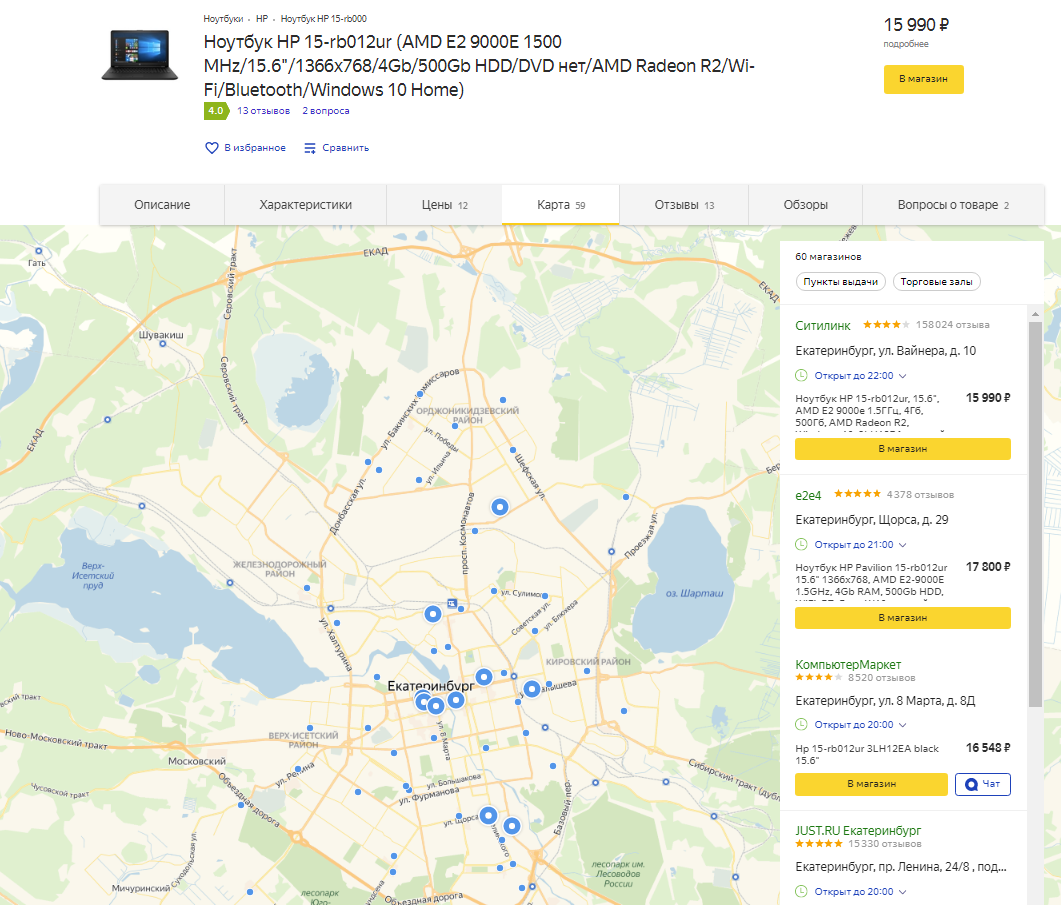Viewport: 1061px width, 905px height.
Task: Click e2e4 five-star rating
Action: [x=857, y=494]
